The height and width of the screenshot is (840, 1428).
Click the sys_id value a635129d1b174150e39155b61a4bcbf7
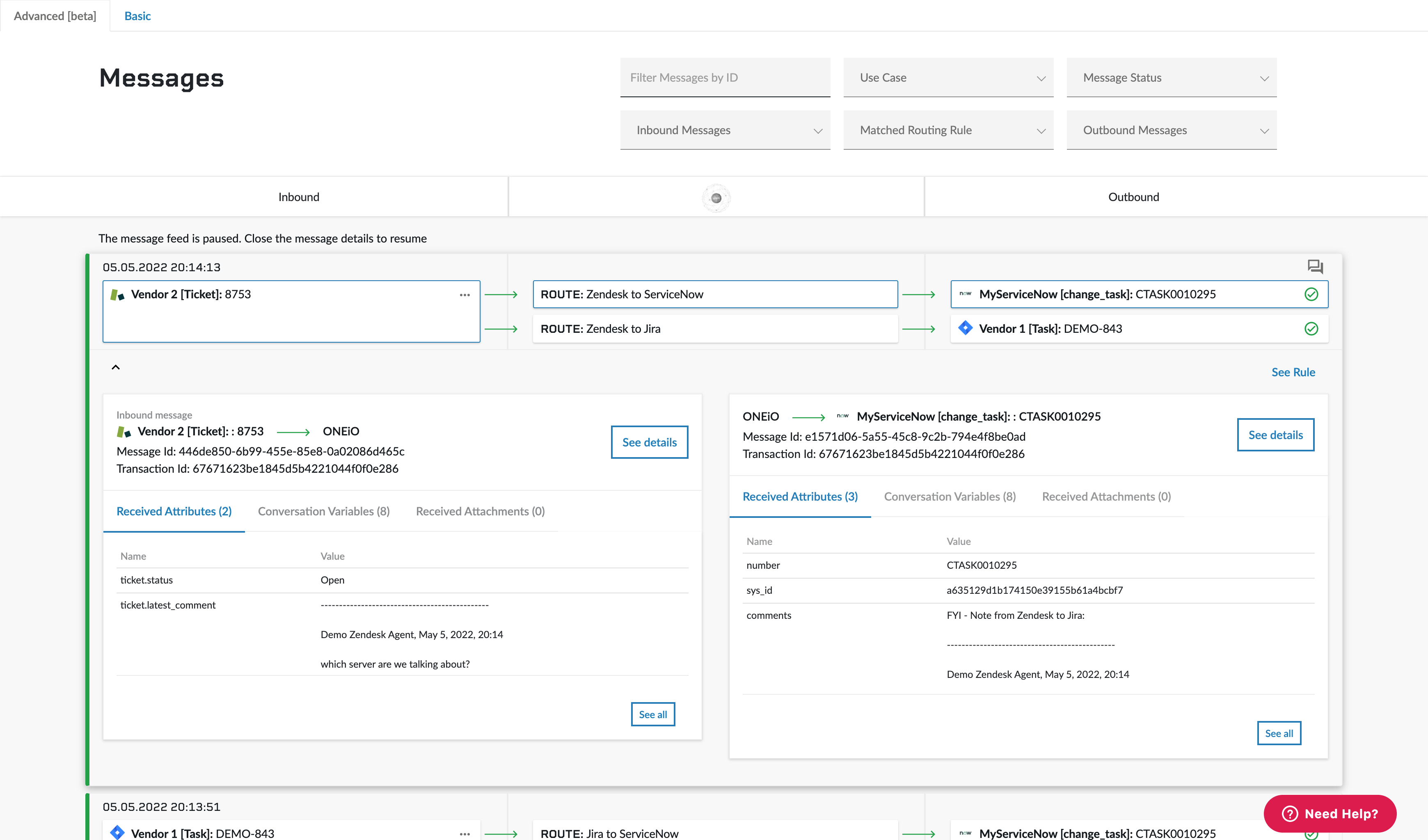(x=1035, y=590)
